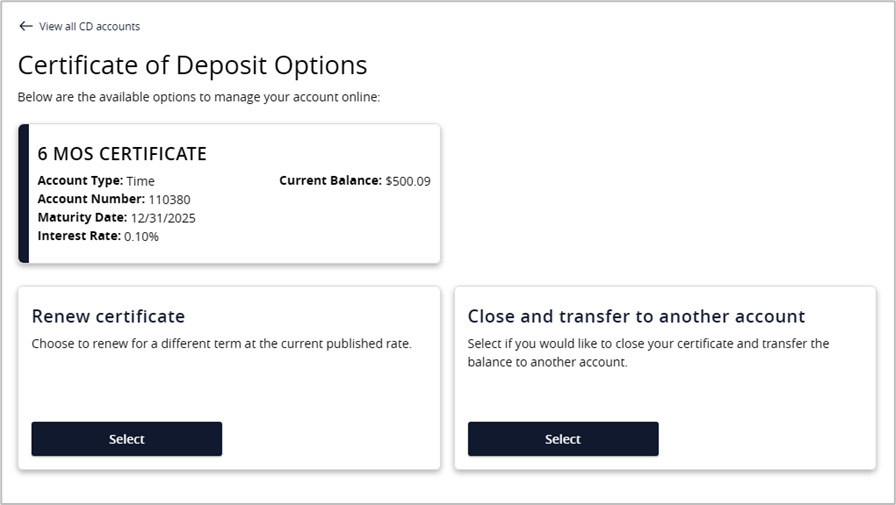
Task: Click the Interest Rate label
Action: (x=79, y=237)
